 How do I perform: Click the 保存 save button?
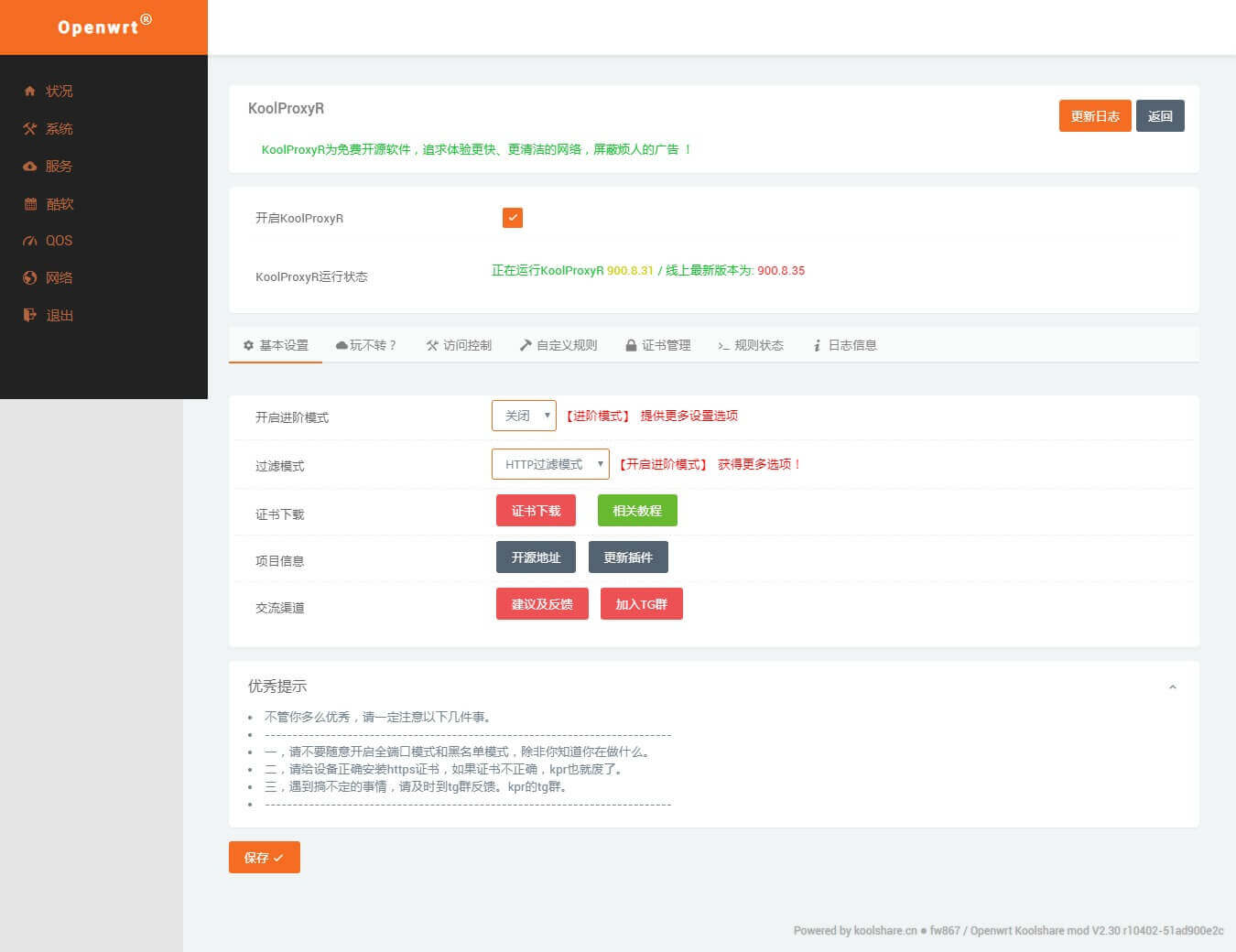tap(265, 858)
